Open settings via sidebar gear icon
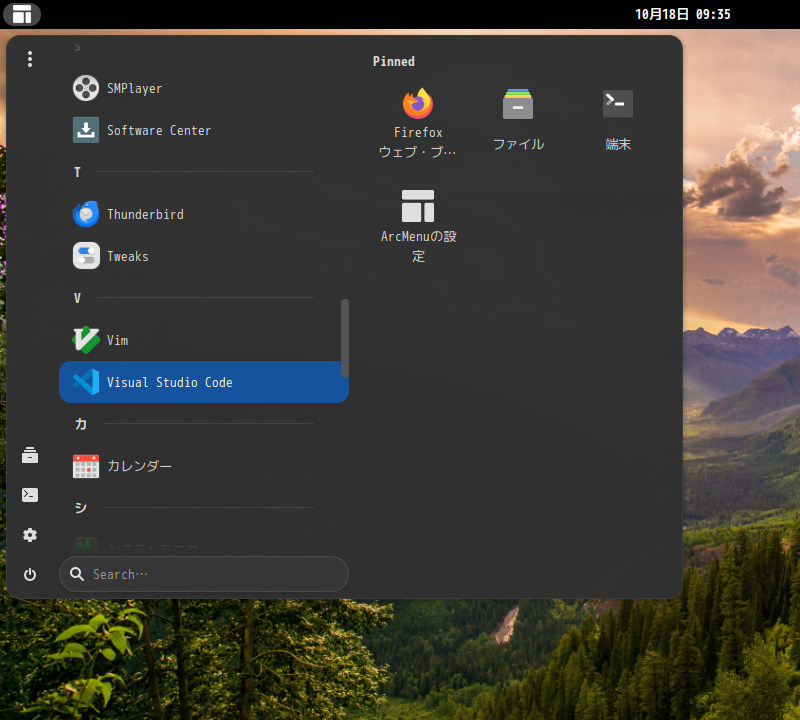800x720 pixels. (30, 535)
